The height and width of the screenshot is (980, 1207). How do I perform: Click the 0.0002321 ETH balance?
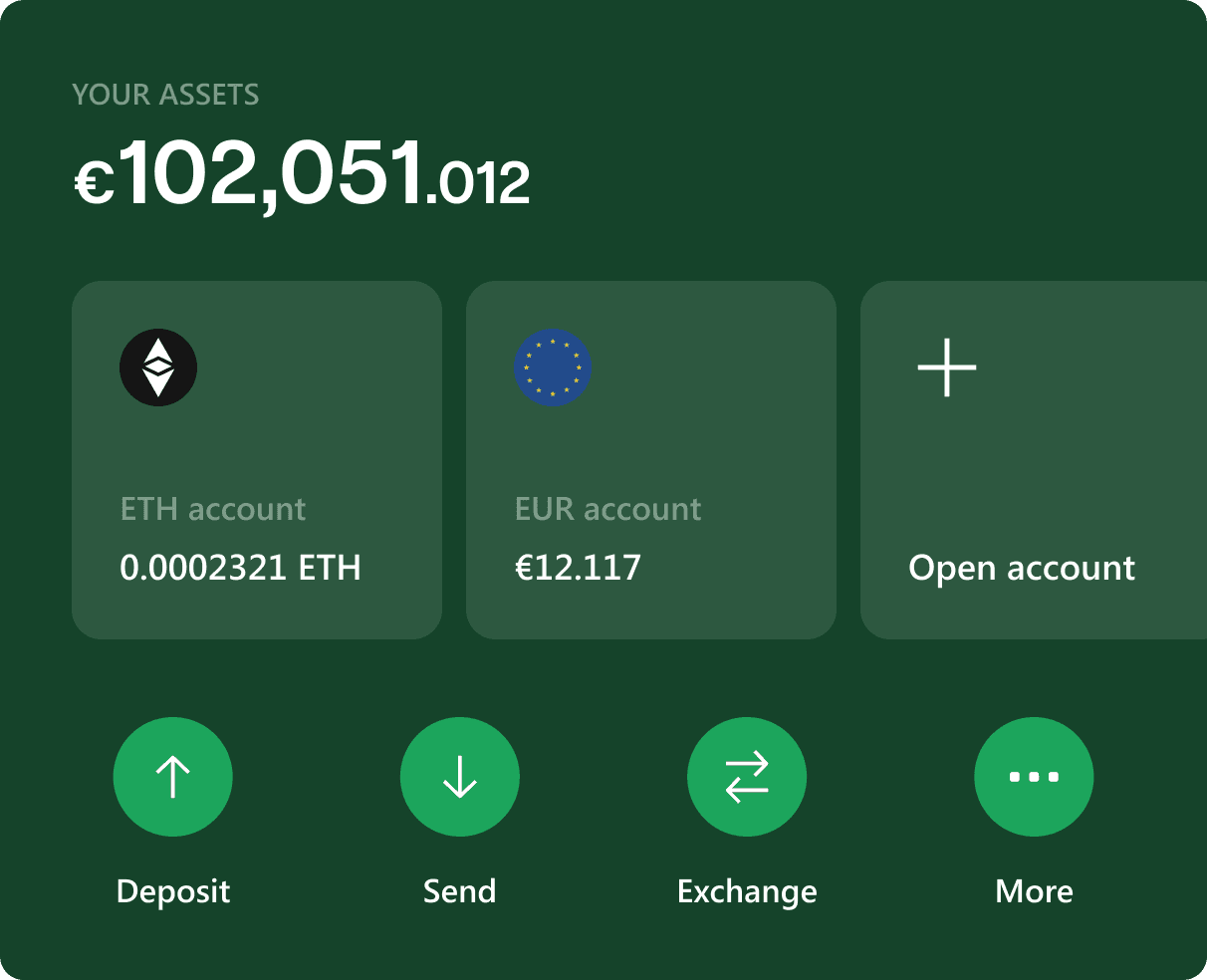240,568
